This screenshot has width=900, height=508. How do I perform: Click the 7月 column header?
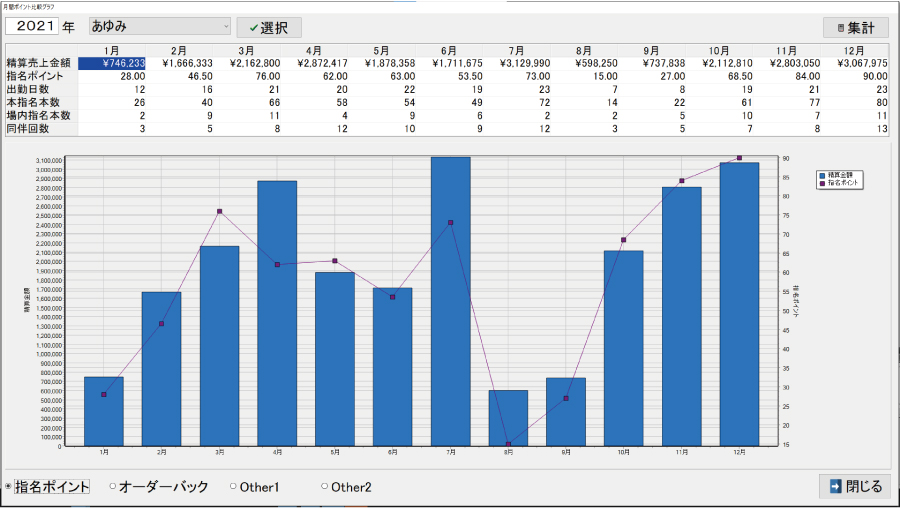[x=516, y=50]
